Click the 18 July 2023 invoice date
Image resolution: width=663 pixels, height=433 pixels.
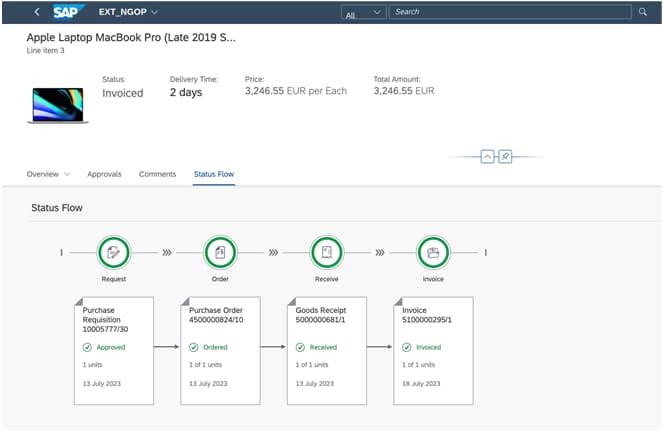(421, 384)
